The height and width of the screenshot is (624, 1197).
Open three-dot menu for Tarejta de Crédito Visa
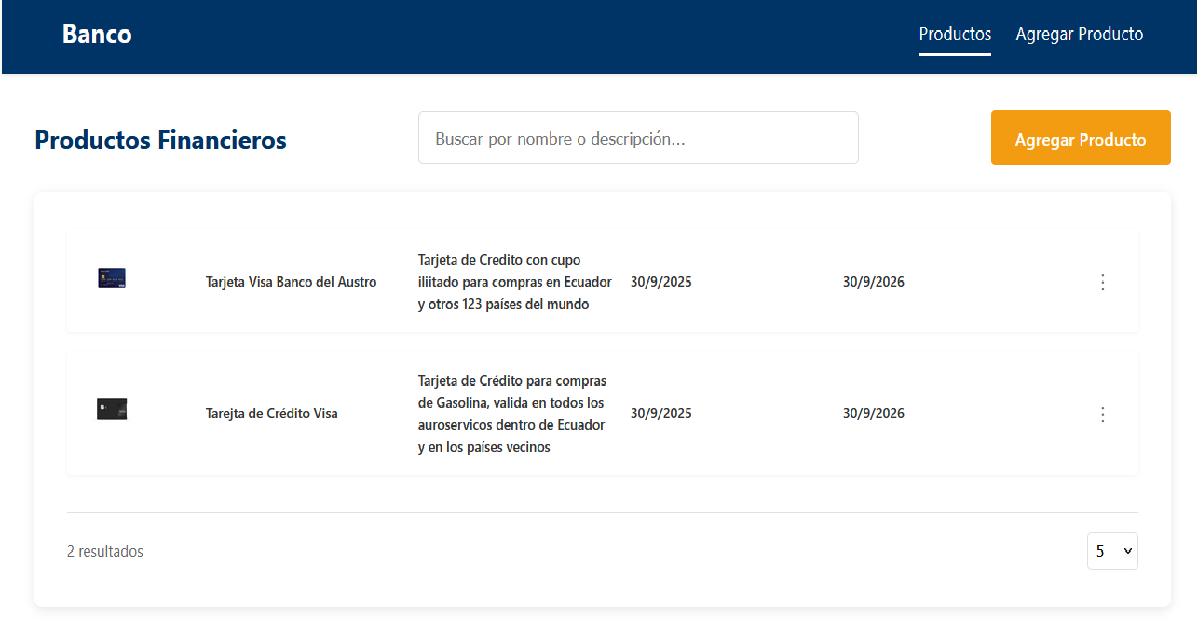pos(1102,414)
